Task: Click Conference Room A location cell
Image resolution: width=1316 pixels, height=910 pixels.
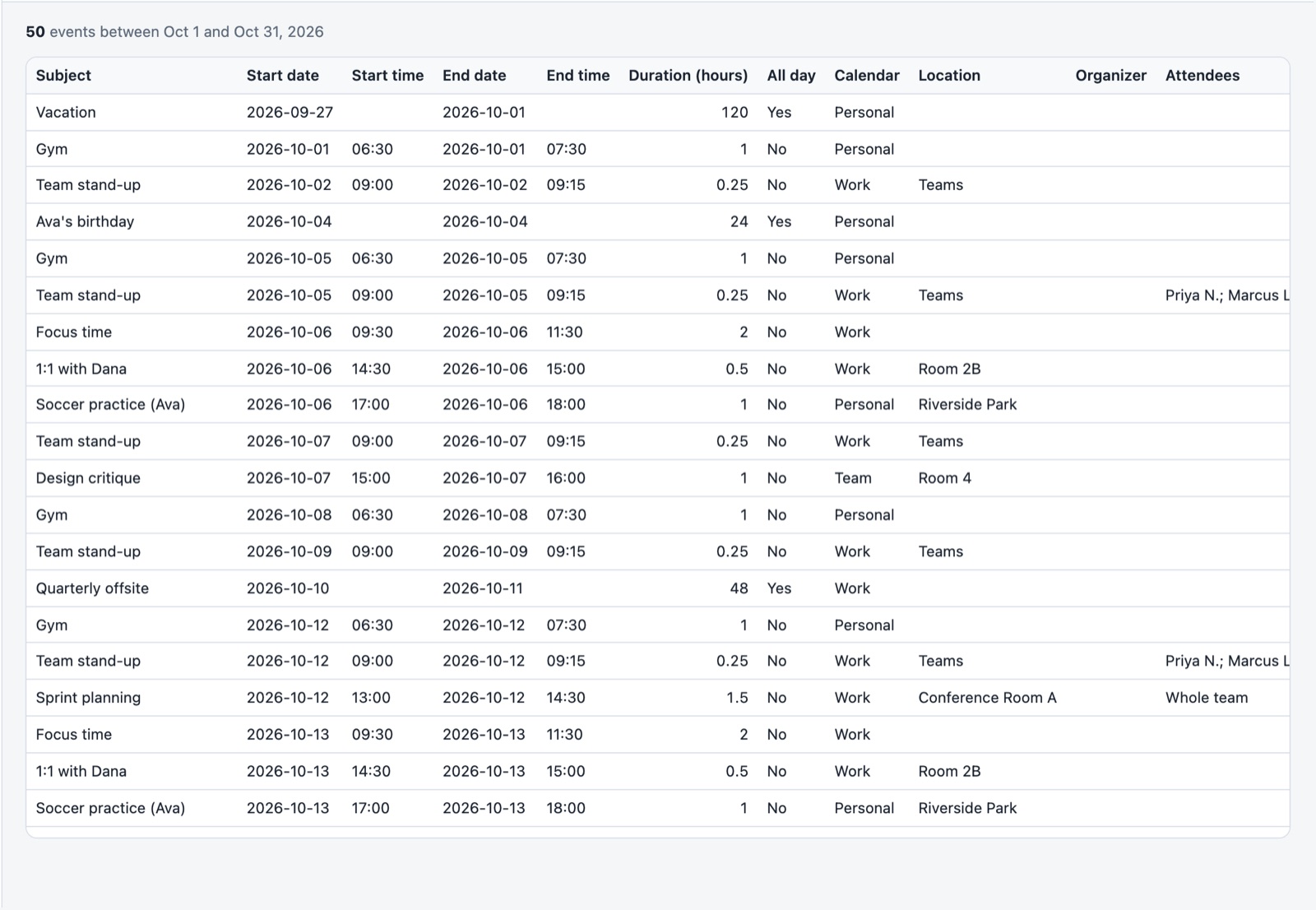Action: 987,699
